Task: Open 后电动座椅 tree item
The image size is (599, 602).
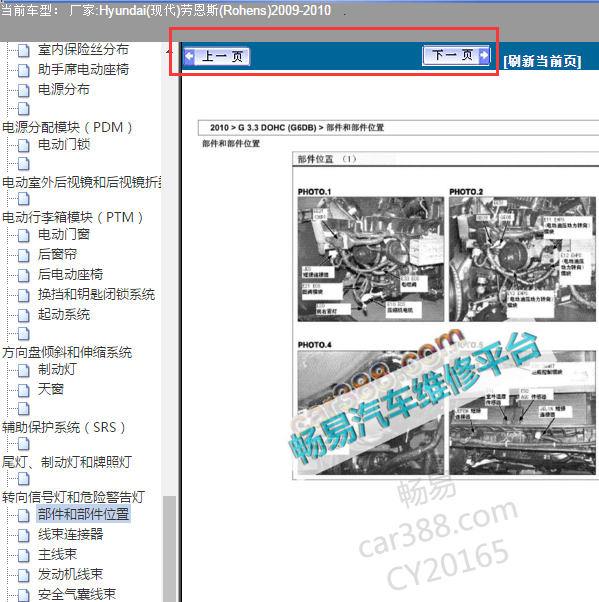Action: pos(70,274)
